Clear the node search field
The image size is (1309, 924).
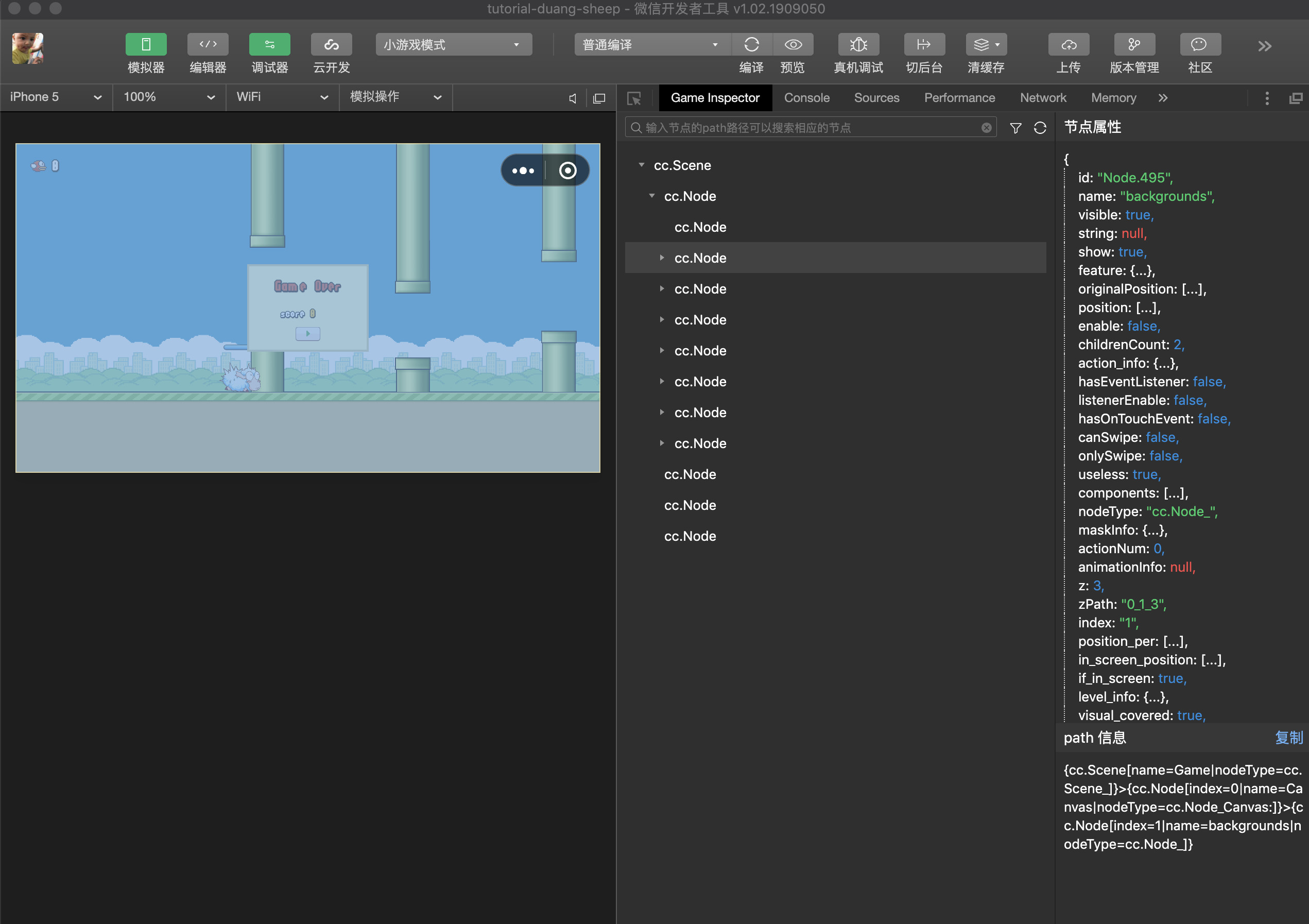pyautogui.click(x=986, y=128)
